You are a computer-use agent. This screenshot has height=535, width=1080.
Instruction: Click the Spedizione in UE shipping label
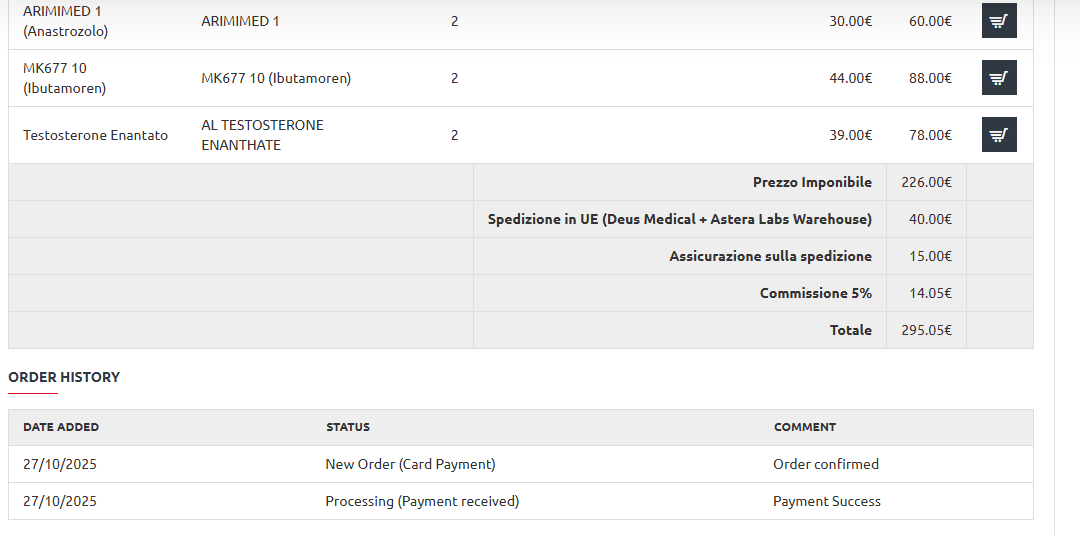coord(680,220)
